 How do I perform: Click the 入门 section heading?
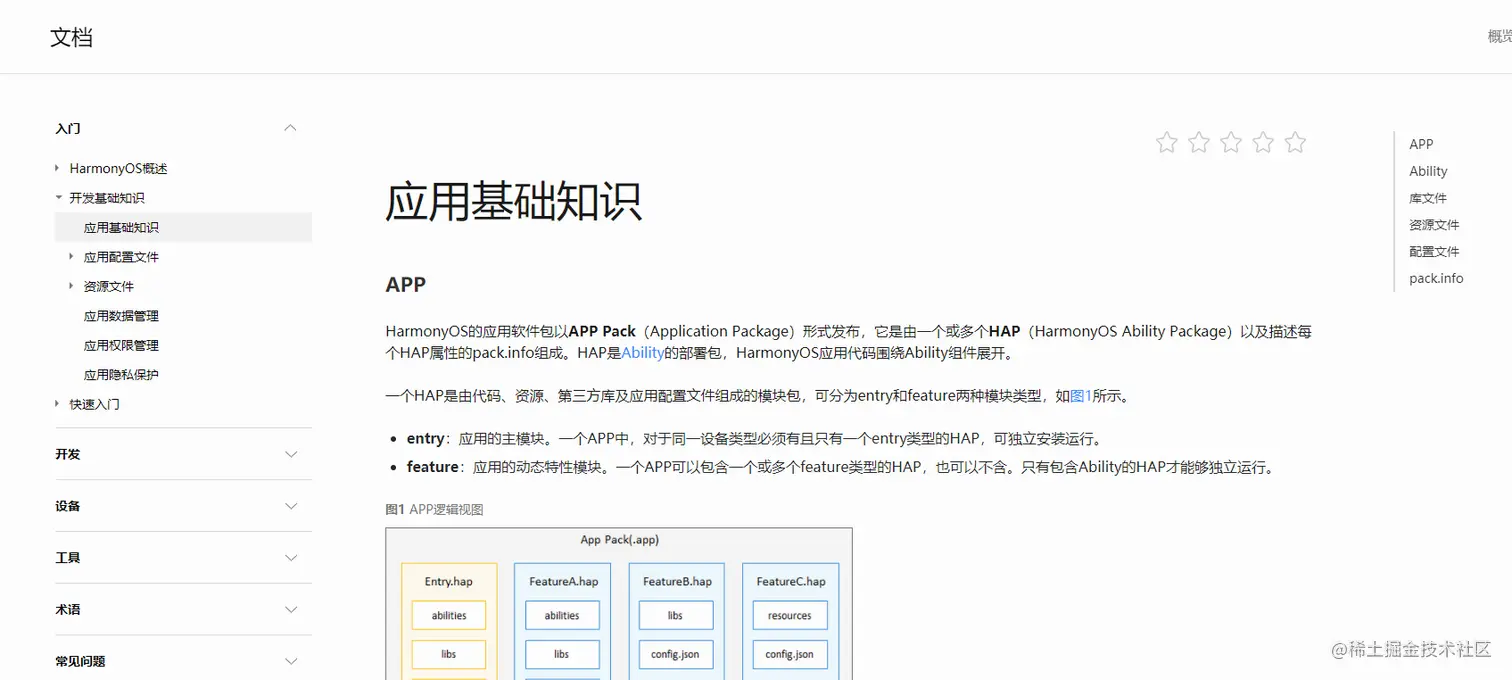tap(68, 128)
